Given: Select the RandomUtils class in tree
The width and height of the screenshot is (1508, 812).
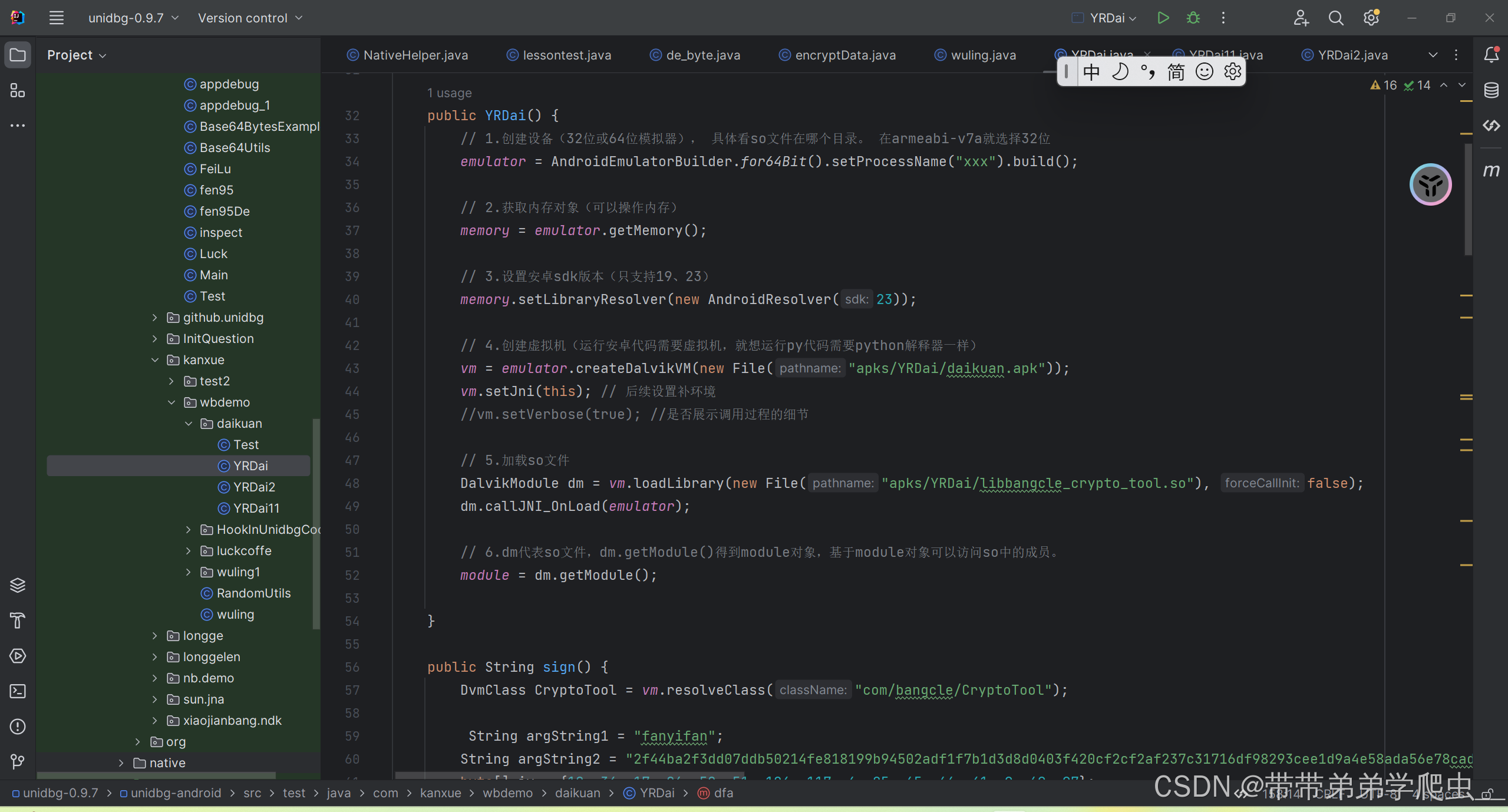Looking at the screenshot, I should click(x=253, y=593).
